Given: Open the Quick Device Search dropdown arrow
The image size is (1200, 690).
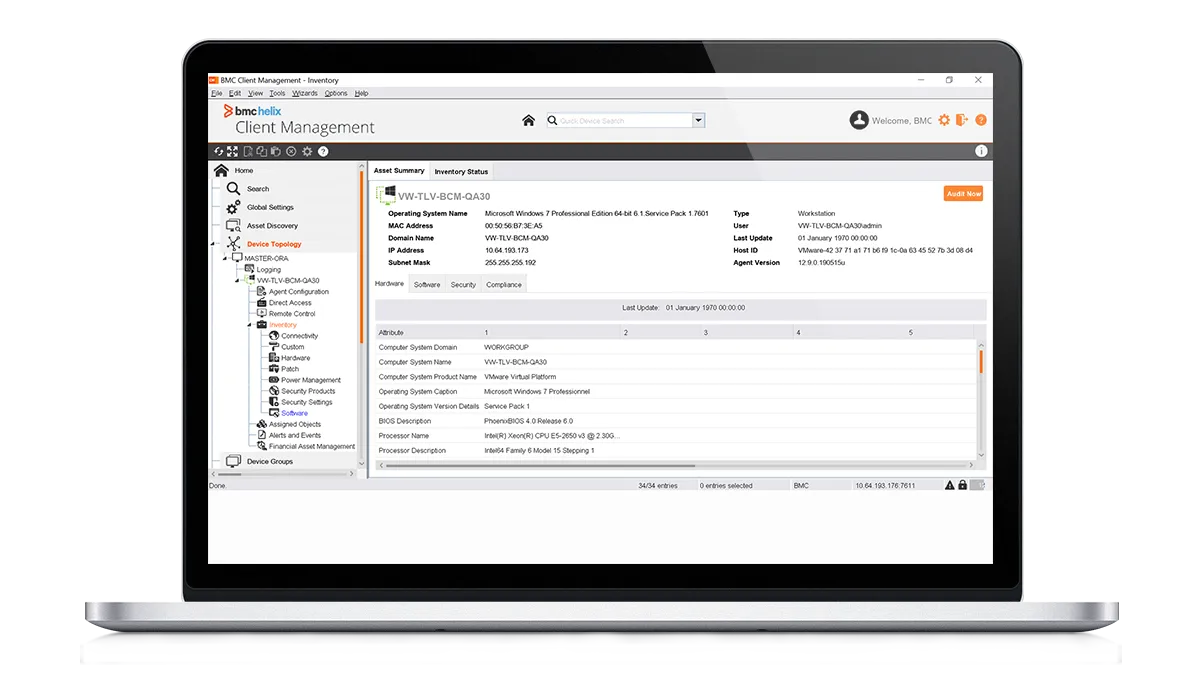Looking at the screenshot, I should click(x=699, y=120).
